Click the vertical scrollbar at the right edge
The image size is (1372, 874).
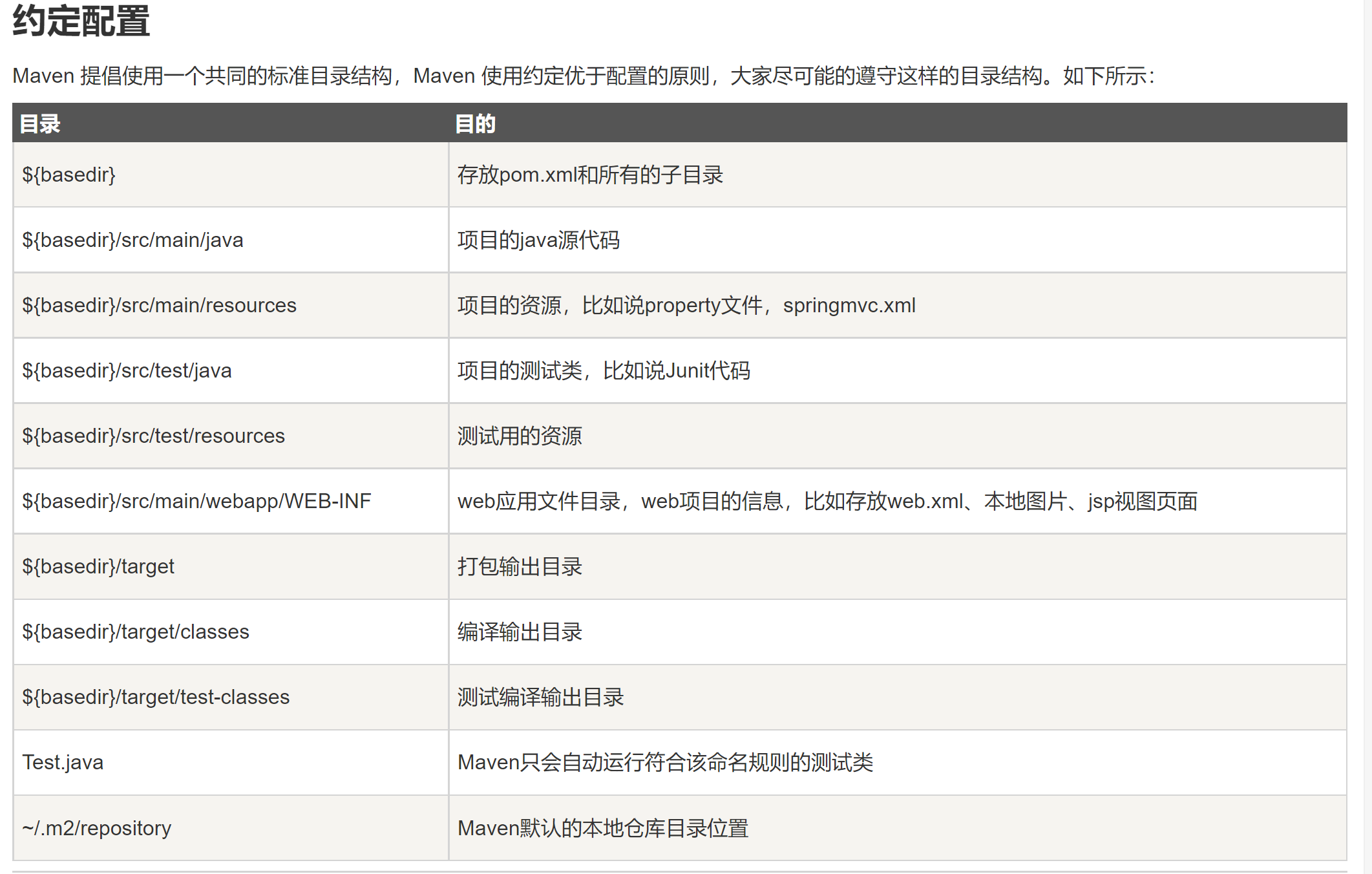[1367, 437]
